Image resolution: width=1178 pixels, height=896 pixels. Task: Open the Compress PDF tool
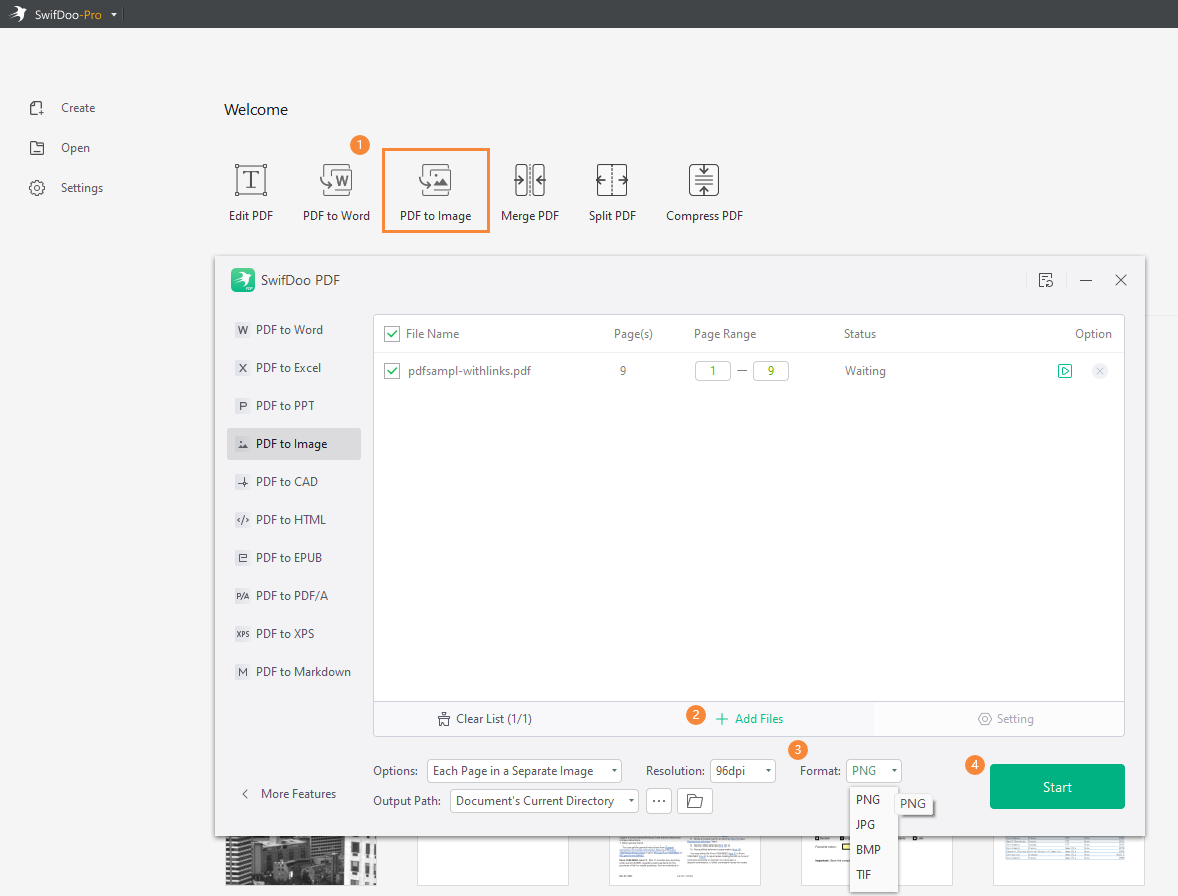click(704, 192)
